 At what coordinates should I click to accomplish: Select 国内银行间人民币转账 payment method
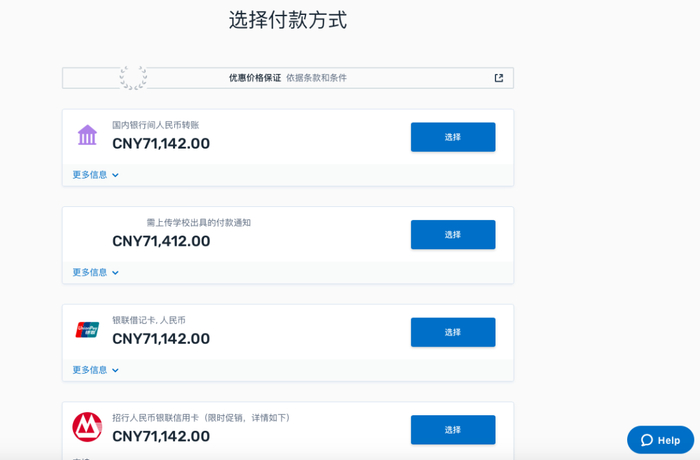452,137
